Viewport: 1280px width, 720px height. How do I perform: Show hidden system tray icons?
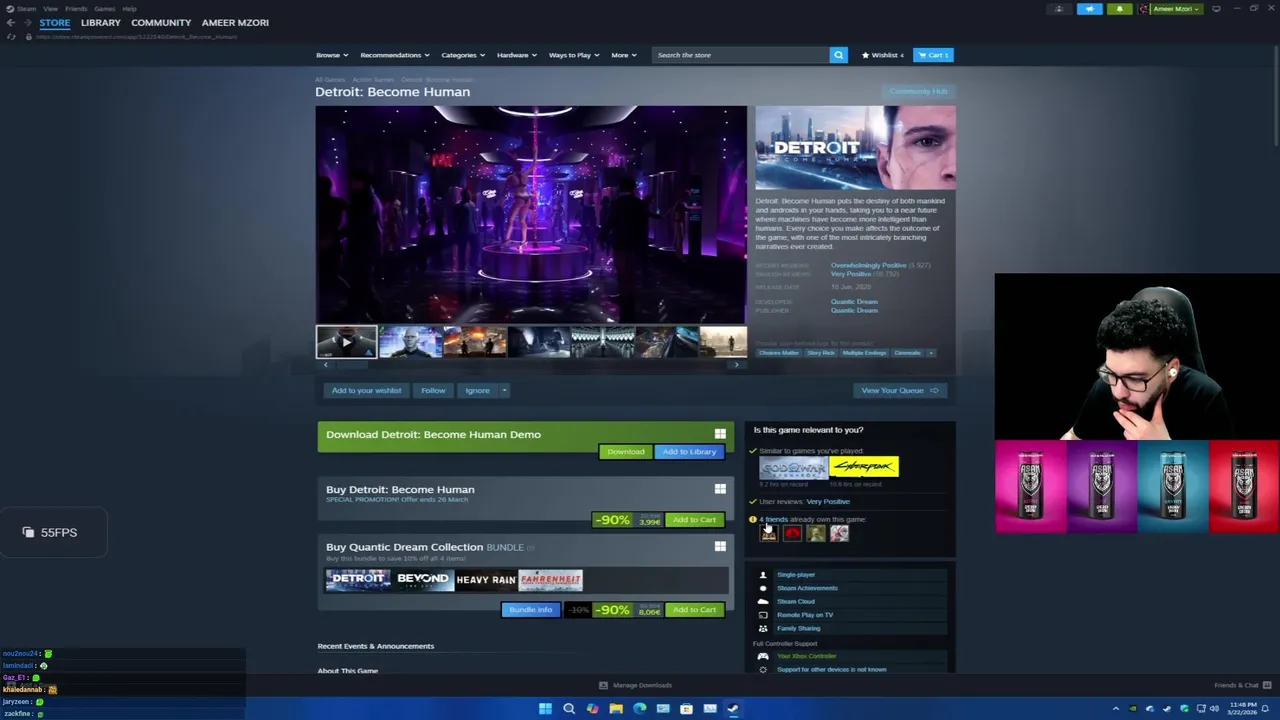coord(1116,709)
